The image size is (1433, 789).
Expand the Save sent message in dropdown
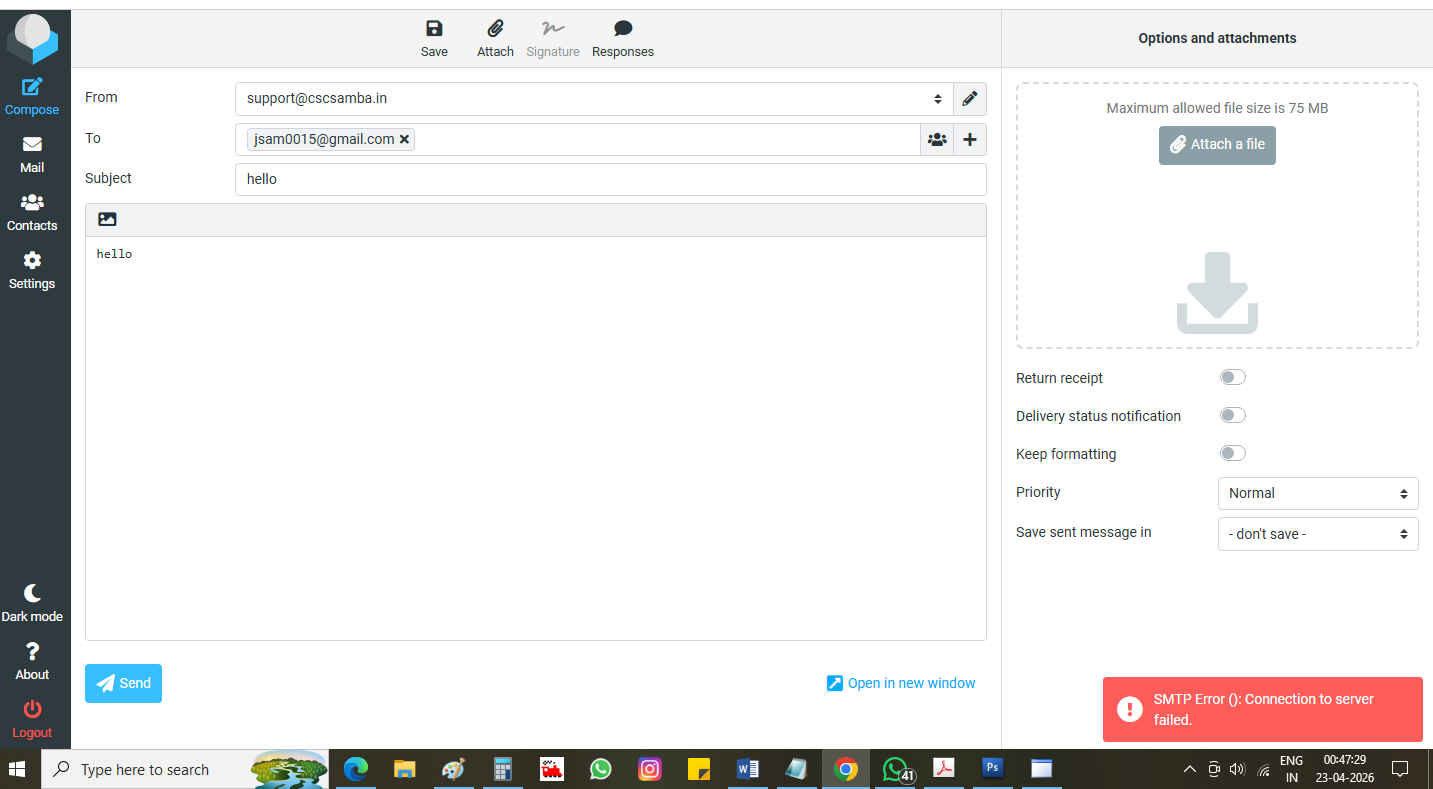[x=1317, y=534]
